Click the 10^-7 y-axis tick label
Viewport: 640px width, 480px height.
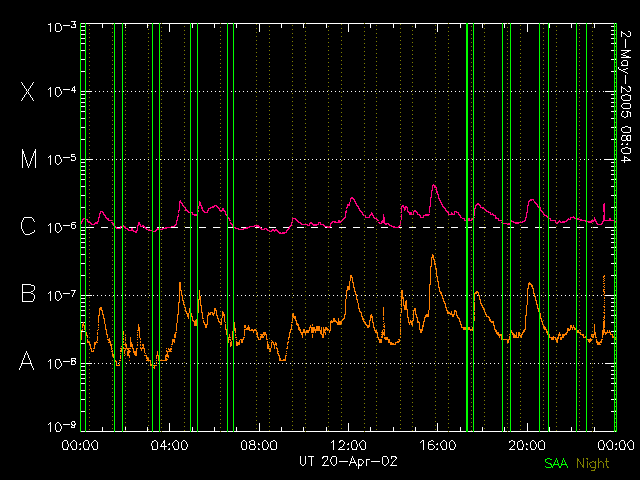click(62, 296)
